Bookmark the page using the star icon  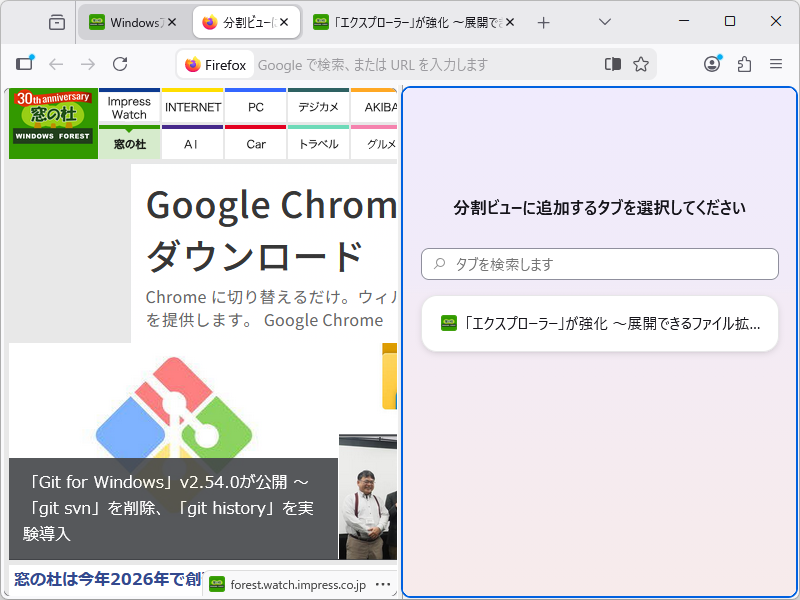pyautogui.click(x=640, y=63)
